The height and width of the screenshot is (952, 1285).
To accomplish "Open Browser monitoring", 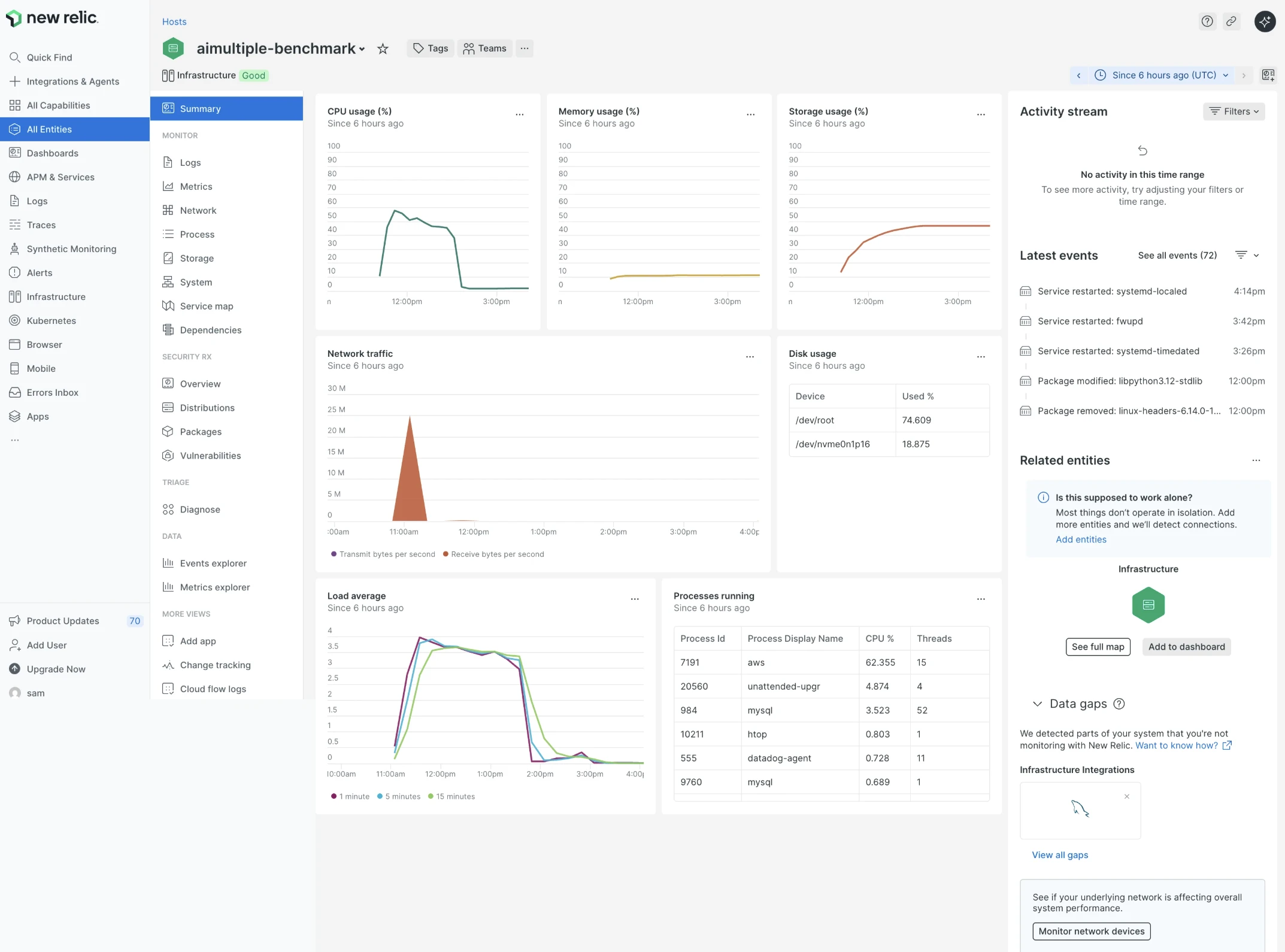I will [75, 345].
